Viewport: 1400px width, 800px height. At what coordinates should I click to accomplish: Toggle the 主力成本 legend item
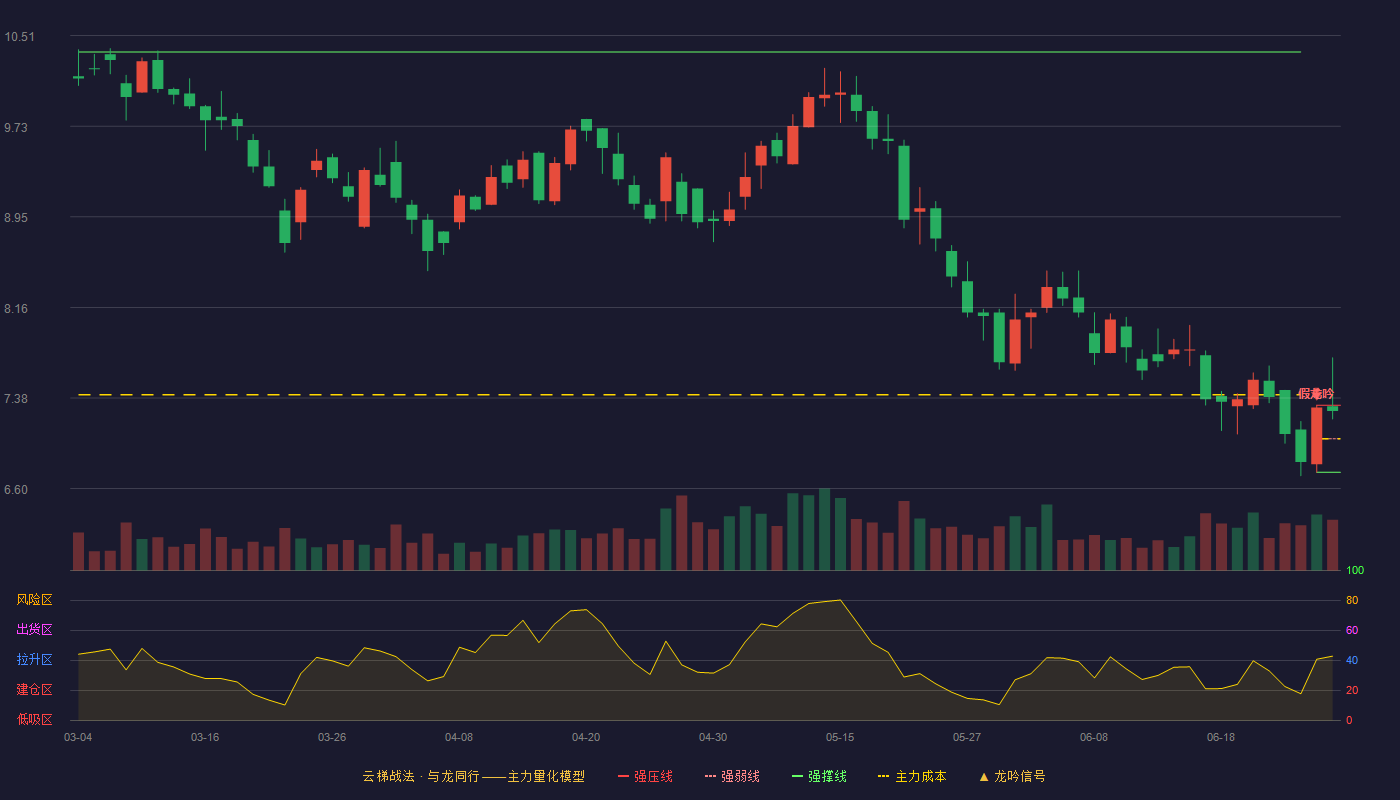912,776
